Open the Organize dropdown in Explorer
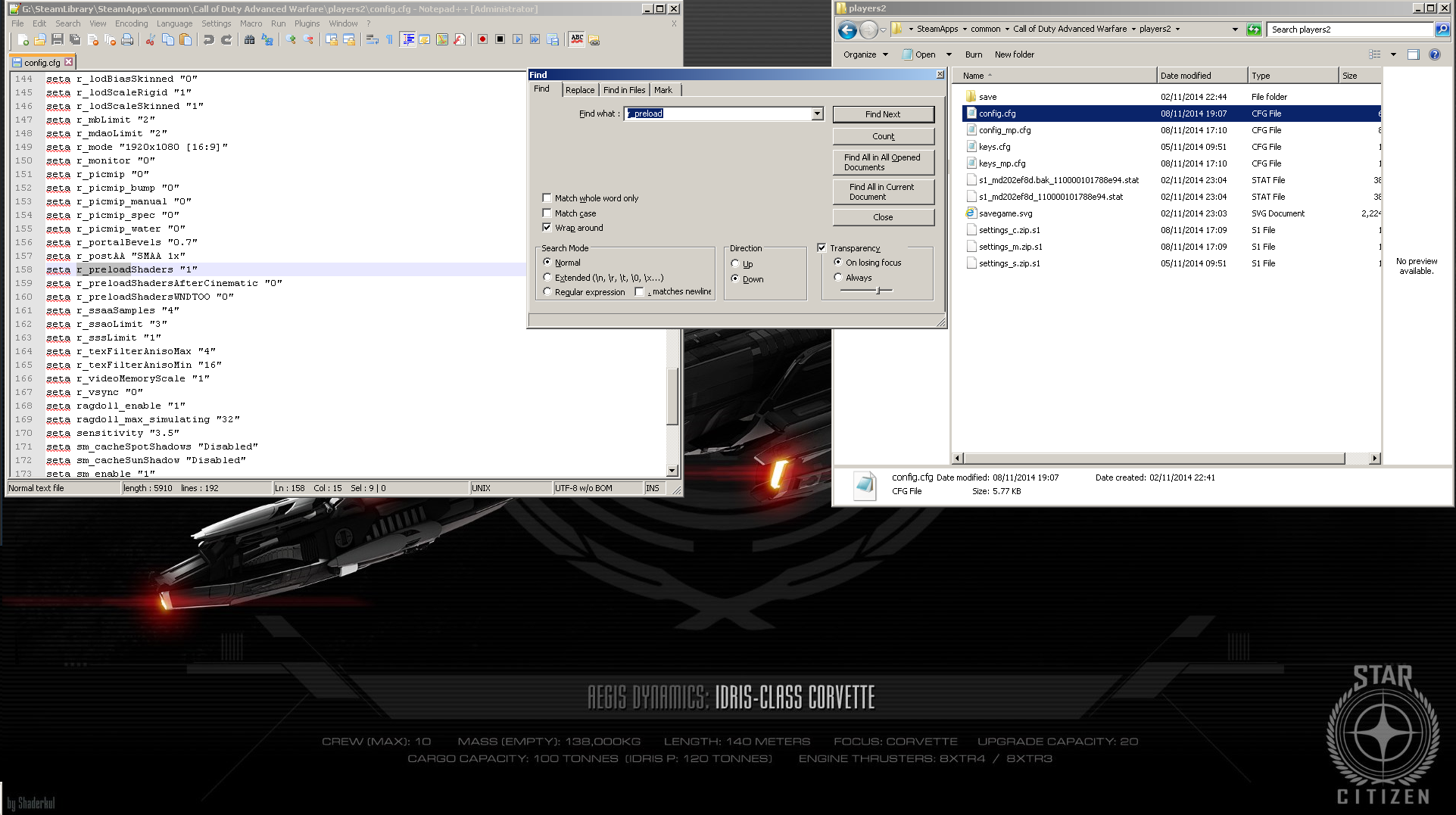1456x815 pixels. coord(865,54)
